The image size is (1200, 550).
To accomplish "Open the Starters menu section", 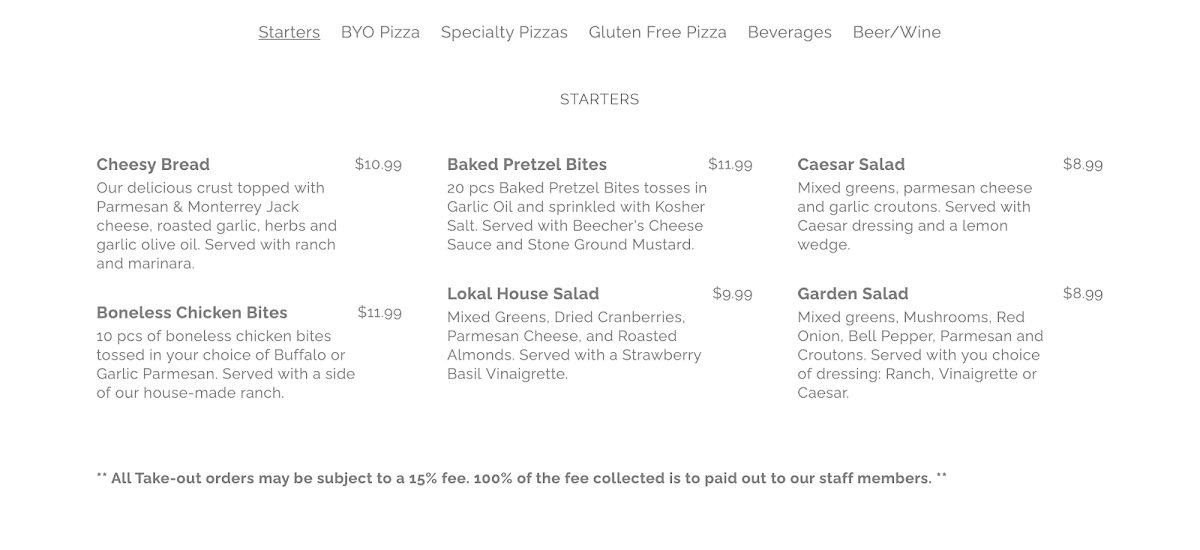I will click(289, 32).
